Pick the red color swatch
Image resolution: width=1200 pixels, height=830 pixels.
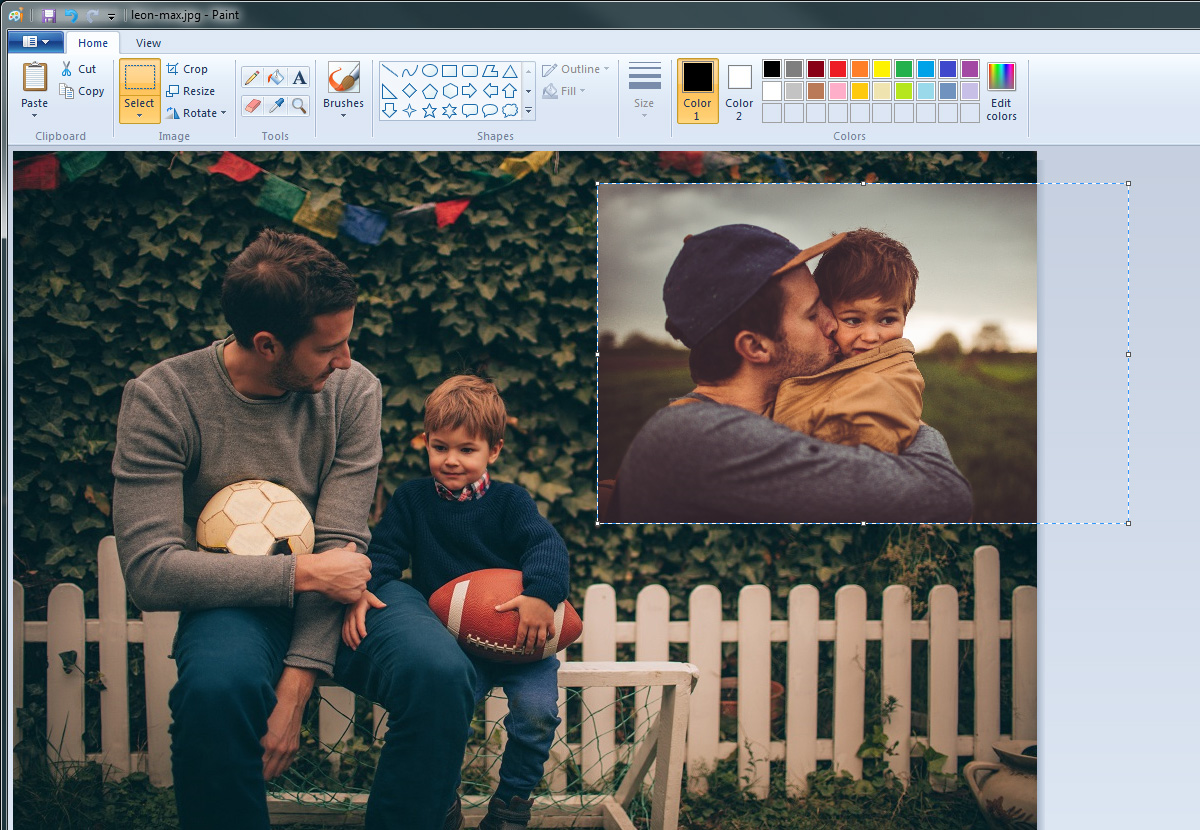(x=838, y=69)
